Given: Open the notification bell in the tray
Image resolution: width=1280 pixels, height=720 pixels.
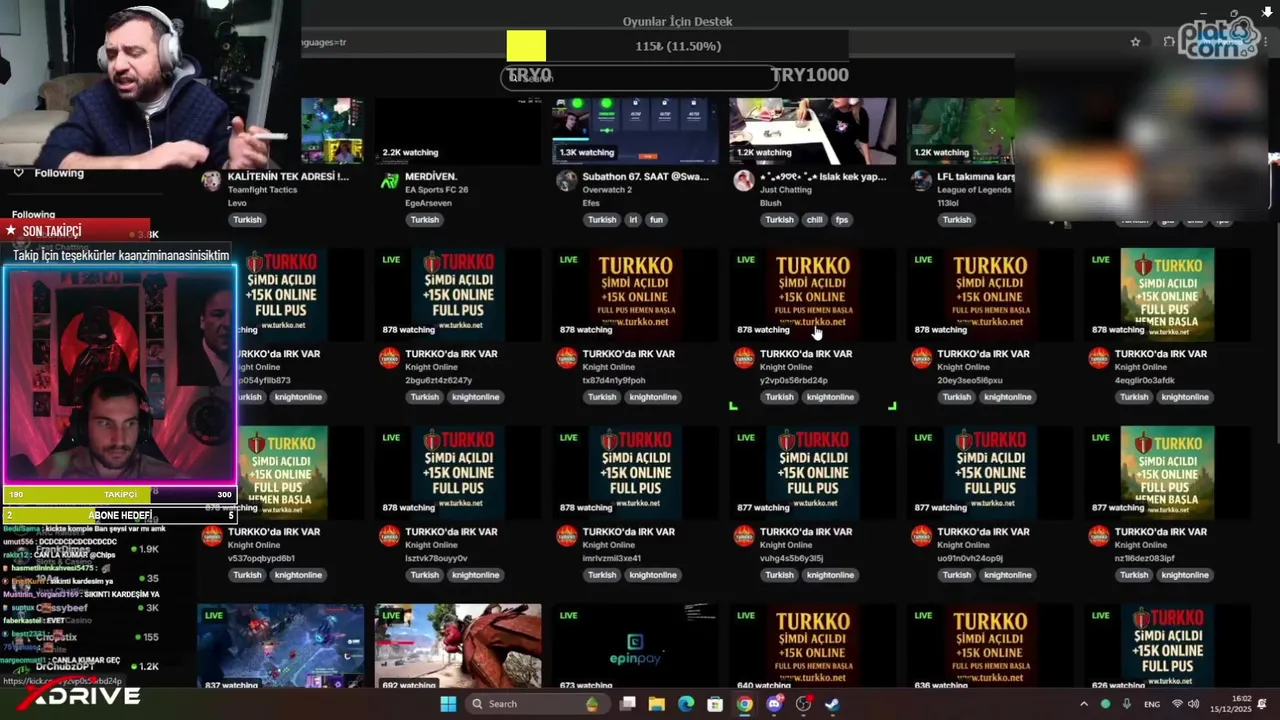Looking at the screenshot, I should tap(1262, 704).
